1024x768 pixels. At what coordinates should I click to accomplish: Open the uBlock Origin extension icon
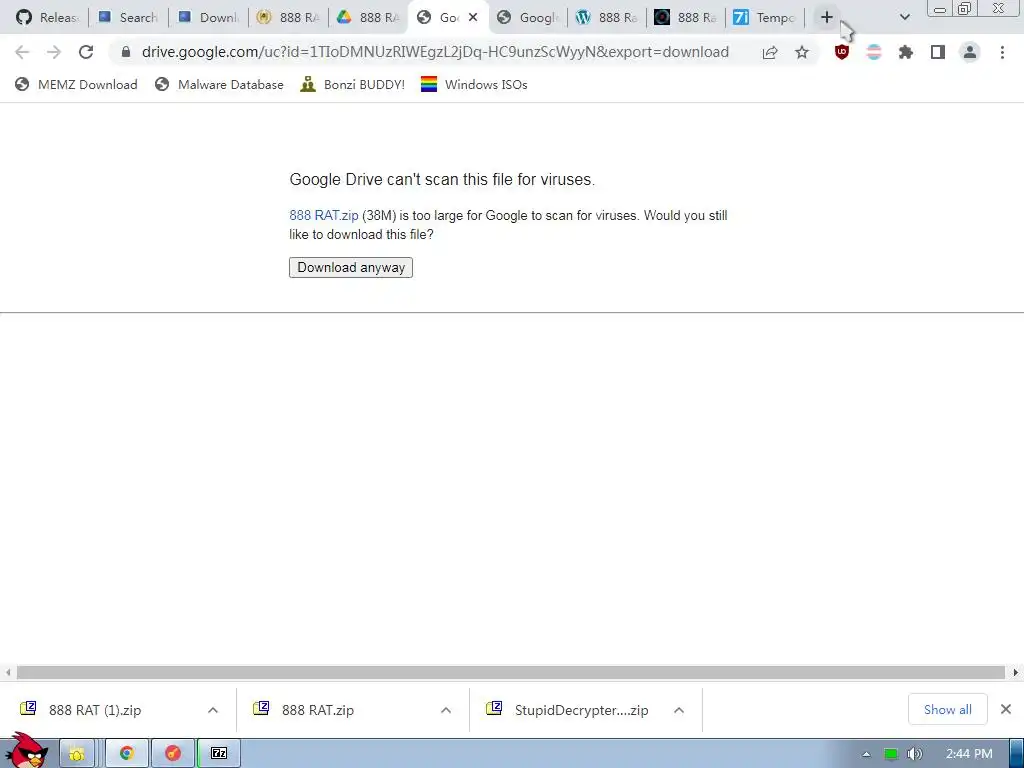tap(842, 52)
